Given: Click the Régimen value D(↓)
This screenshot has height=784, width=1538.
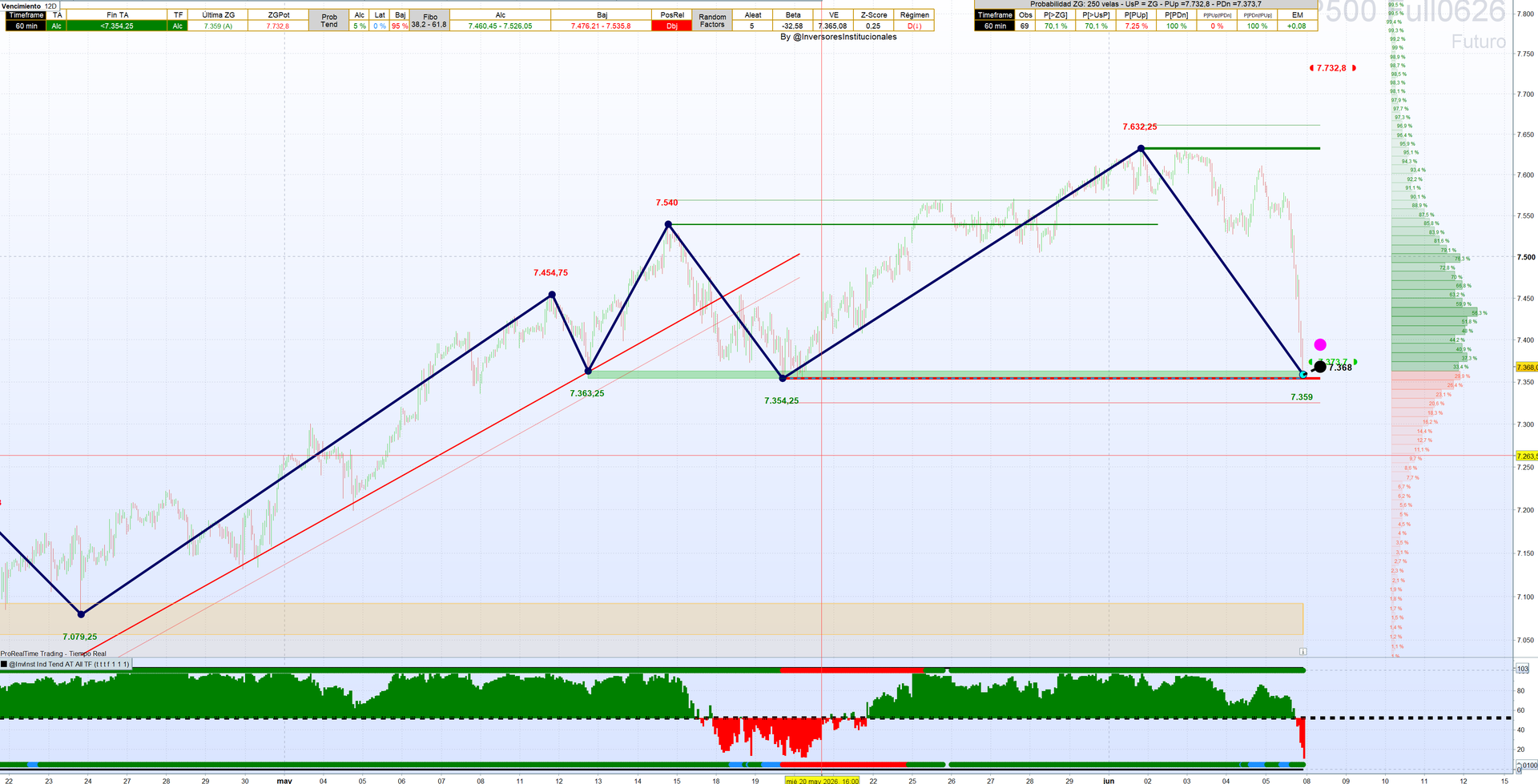Looking at the screenshot, I should [914, 26].
